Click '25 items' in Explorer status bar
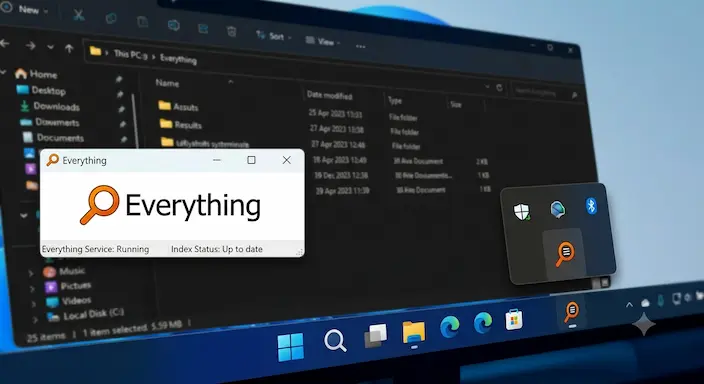The image size is (704, 384). [45, 337]
